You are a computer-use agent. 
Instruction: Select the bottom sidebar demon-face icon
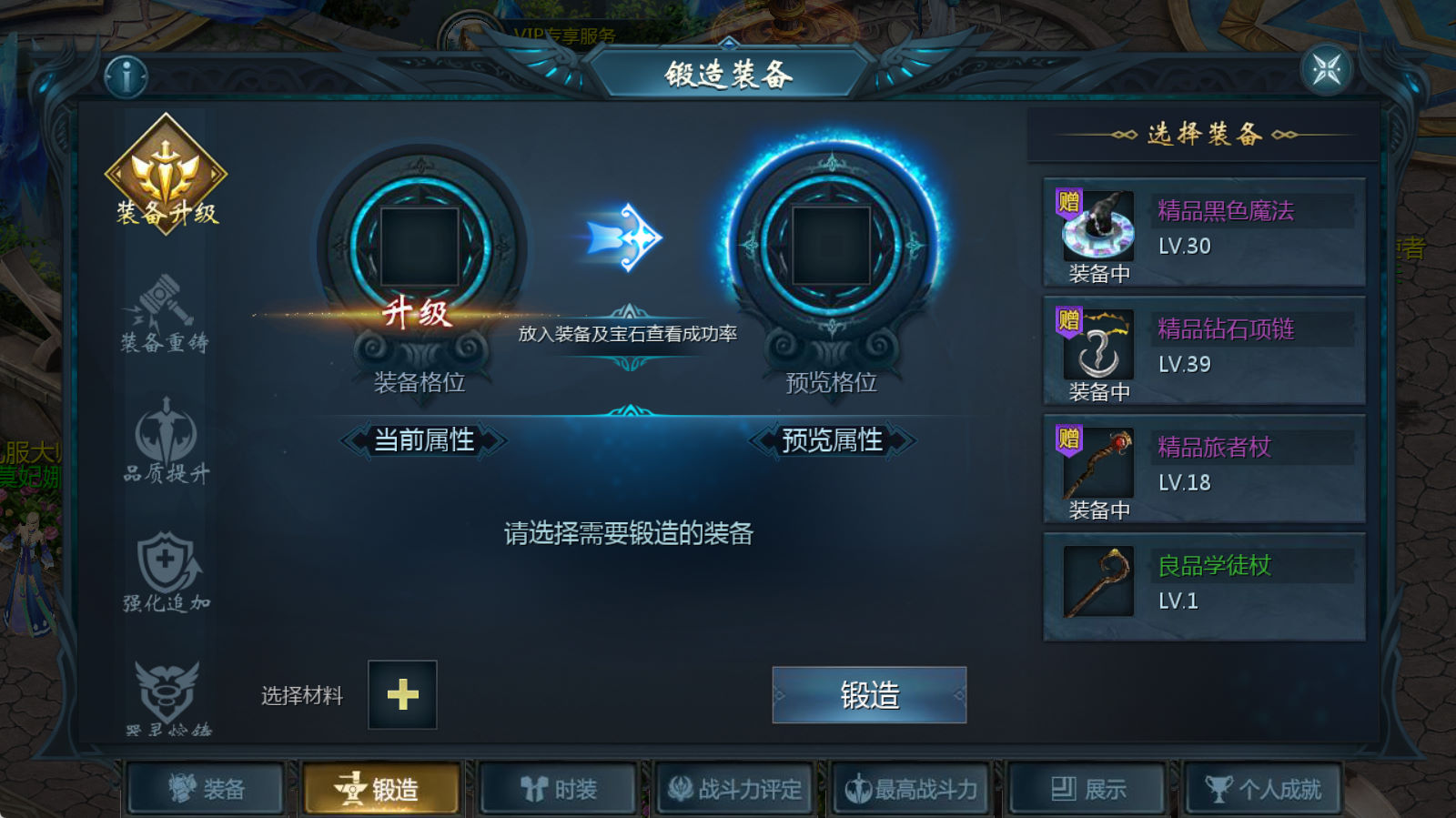coord(167,698)
